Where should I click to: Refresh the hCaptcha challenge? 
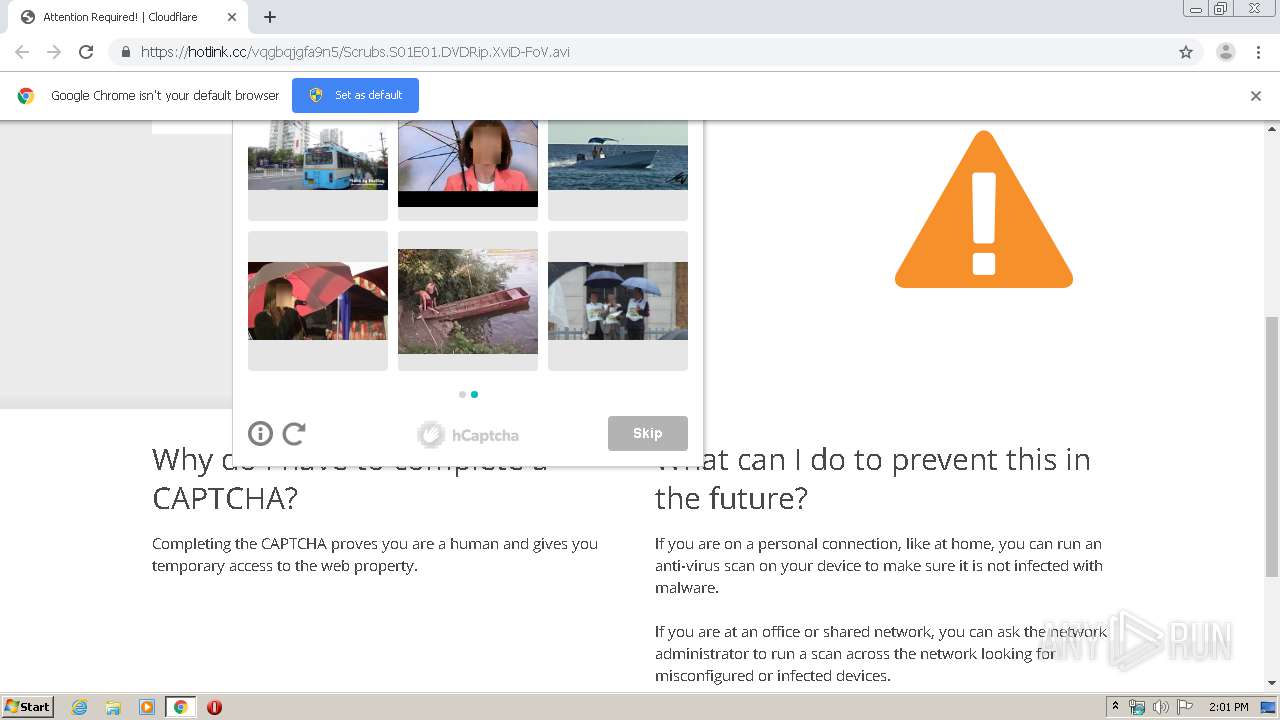[294, 433]
